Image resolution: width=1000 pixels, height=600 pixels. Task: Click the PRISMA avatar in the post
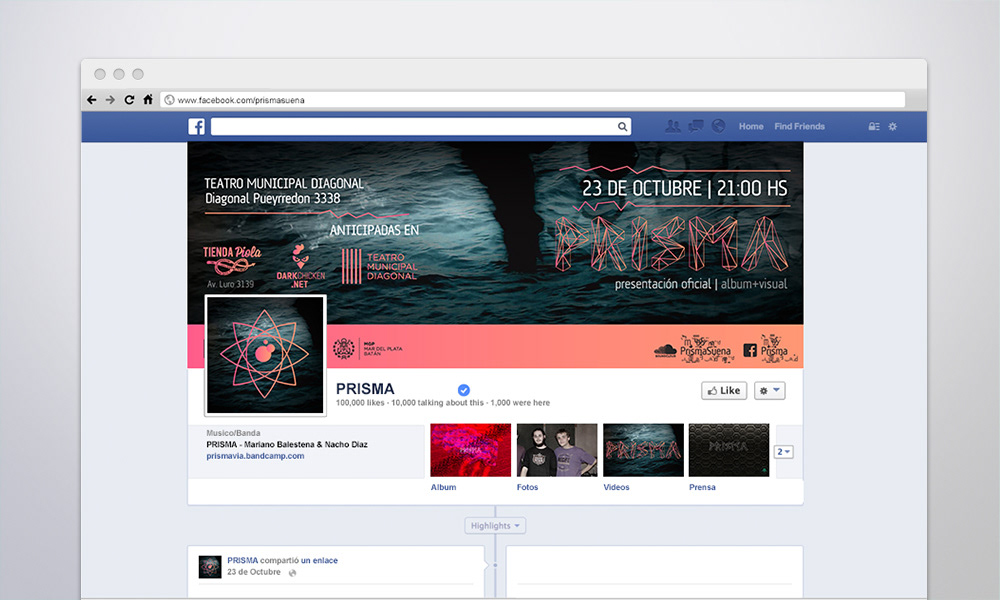[210, 567]
